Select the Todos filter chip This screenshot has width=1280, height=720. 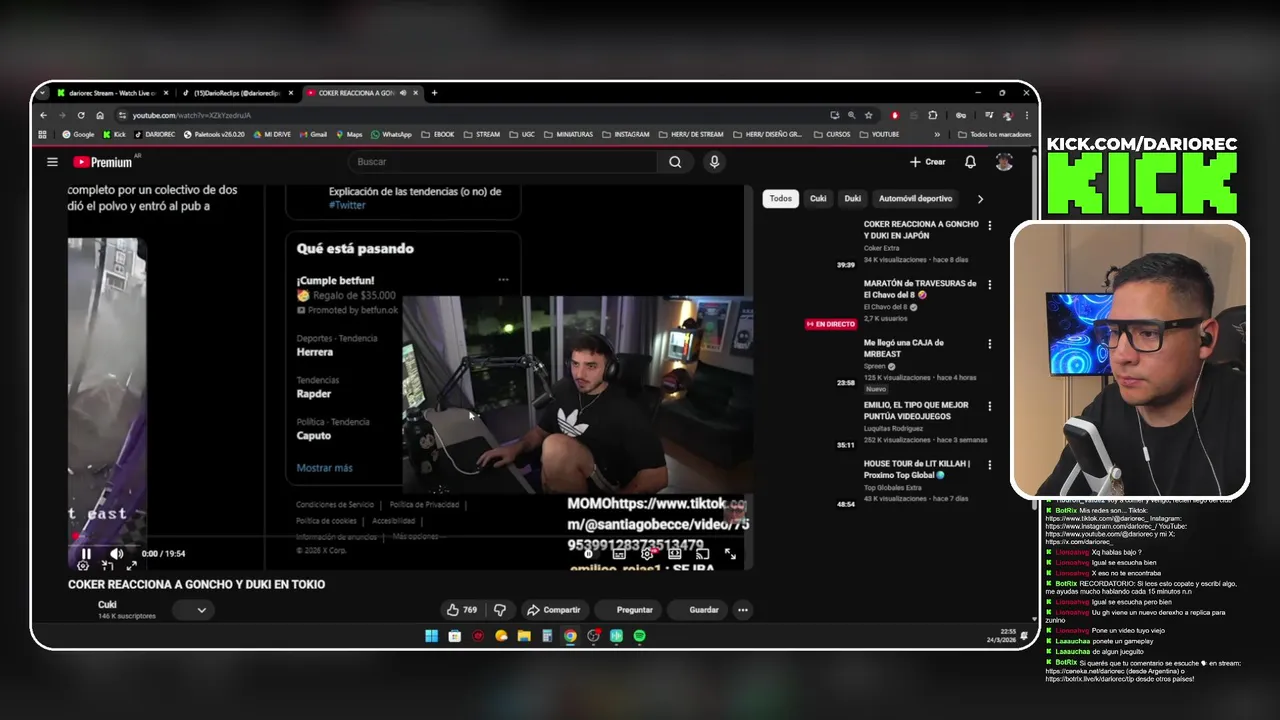[781, 198]
